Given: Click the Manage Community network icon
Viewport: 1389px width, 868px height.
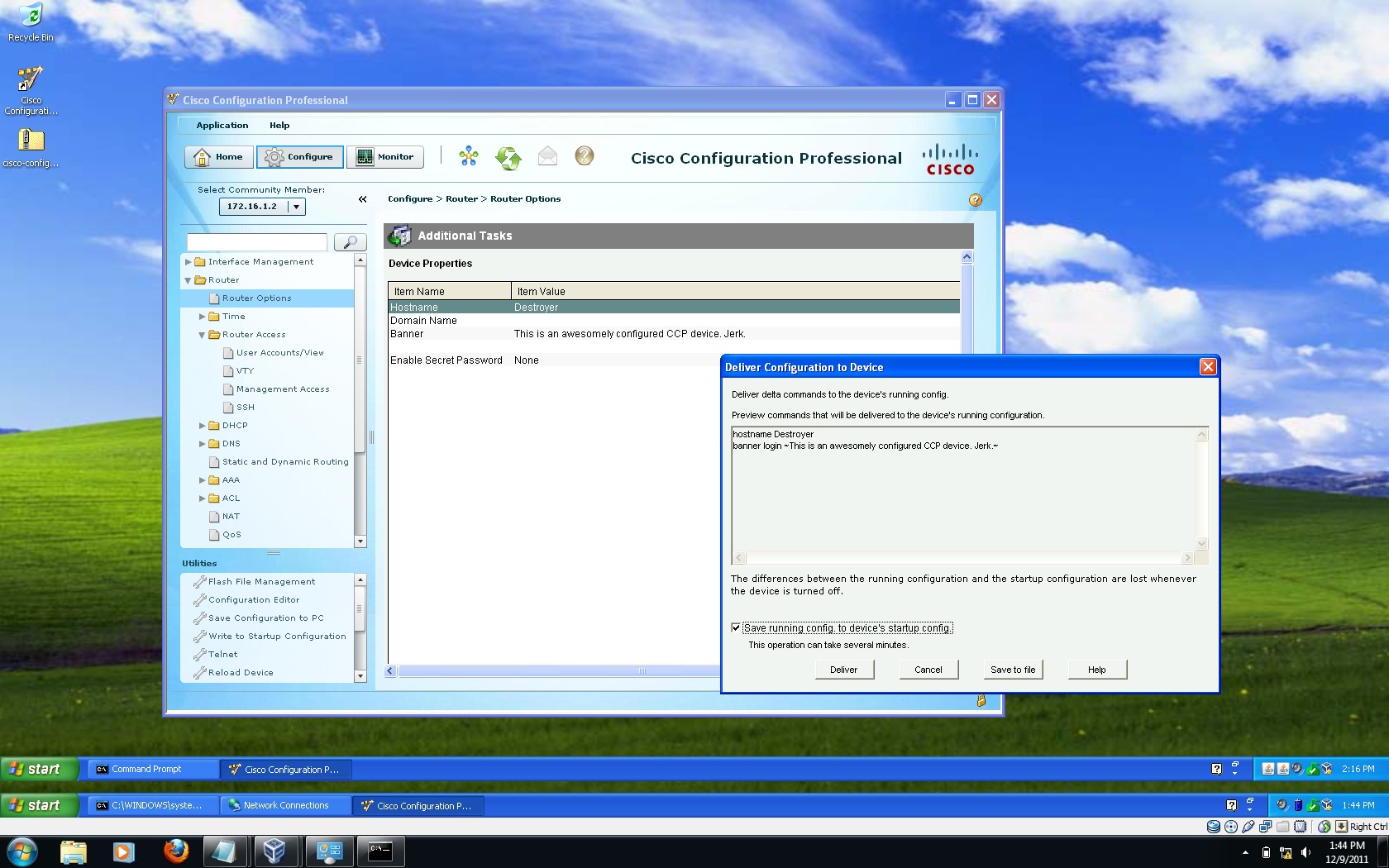Looking at the screenshot, I should click(x=469, y=156).
